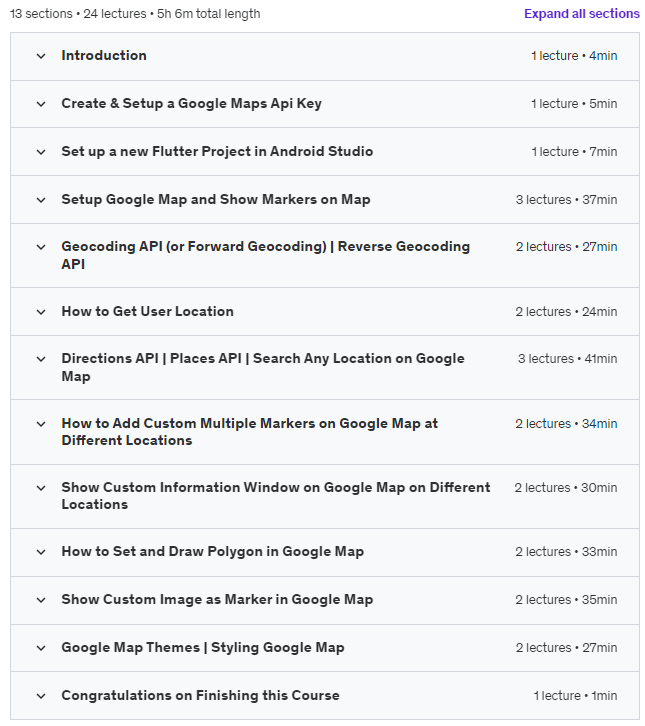The height and width of the screenshot is (726, 645).
Task: Click the '1 lecture • 4min' text
Action: tap(574, 56)
